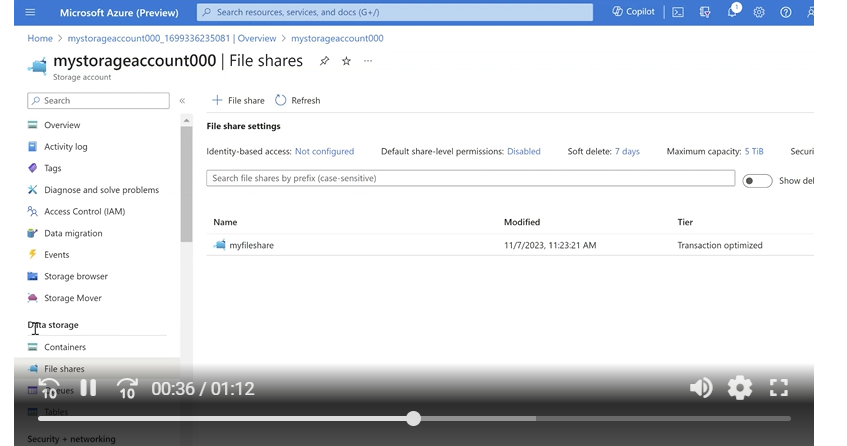847x446 pixels.
Task: Click the mystorageaccount000 breadcrumb
Action: tap(337, 38)
